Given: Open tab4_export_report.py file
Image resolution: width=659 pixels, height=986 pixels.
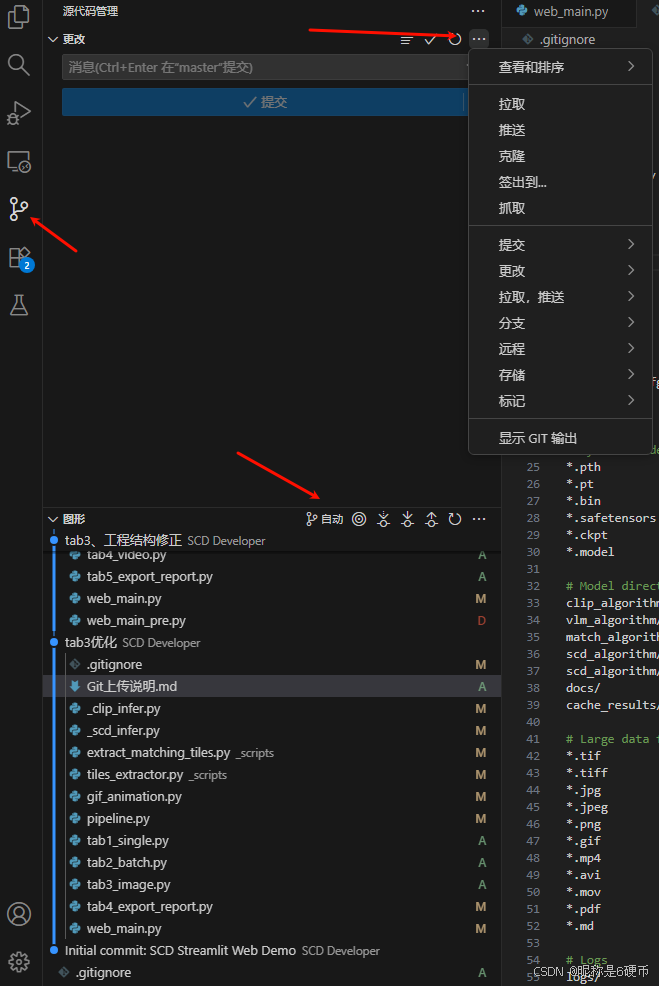Looking at the screenshot, I should point(272,907).
